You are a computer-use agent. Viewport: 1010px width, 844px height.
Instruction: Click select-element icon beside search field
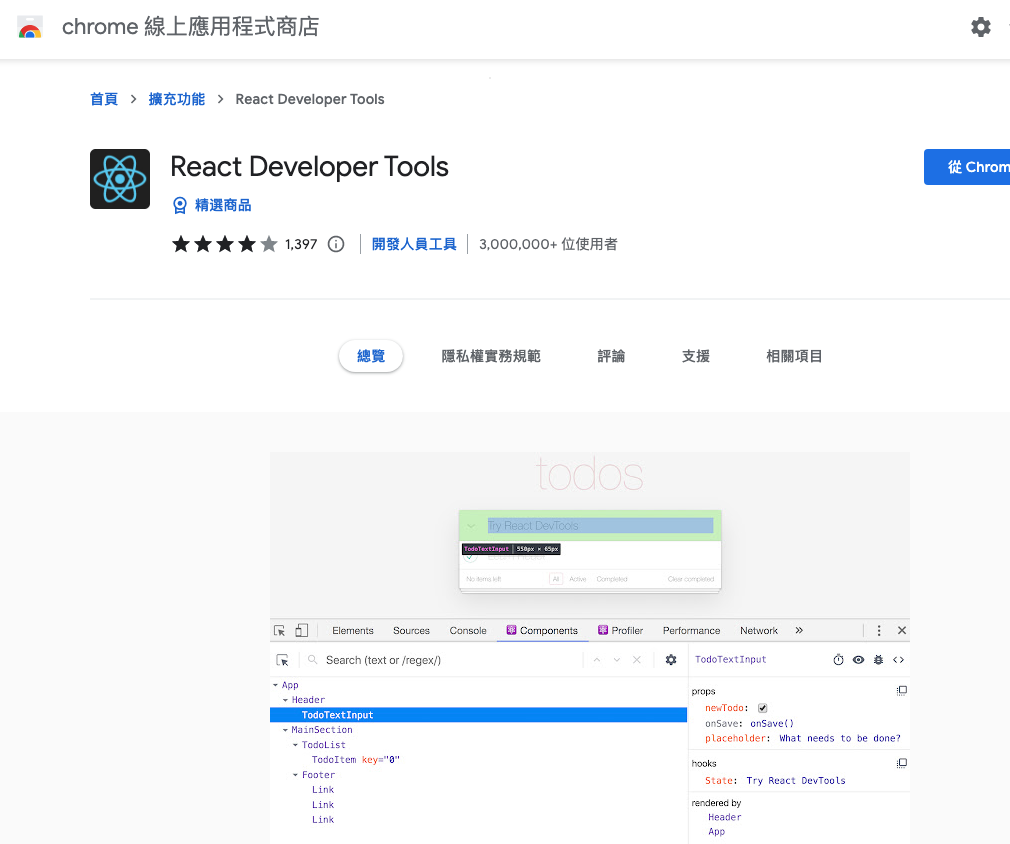(282, 660)
